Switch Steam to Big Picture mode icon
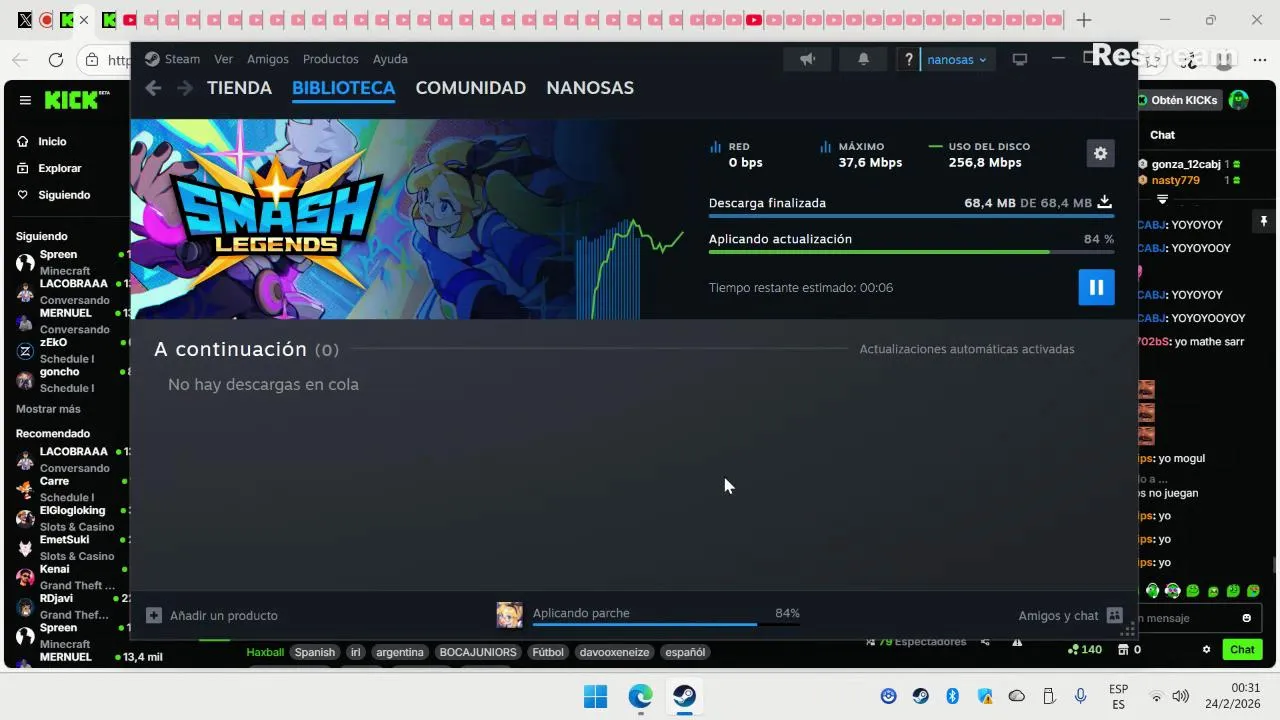The image size is (1280, 720). point(1020,59)
